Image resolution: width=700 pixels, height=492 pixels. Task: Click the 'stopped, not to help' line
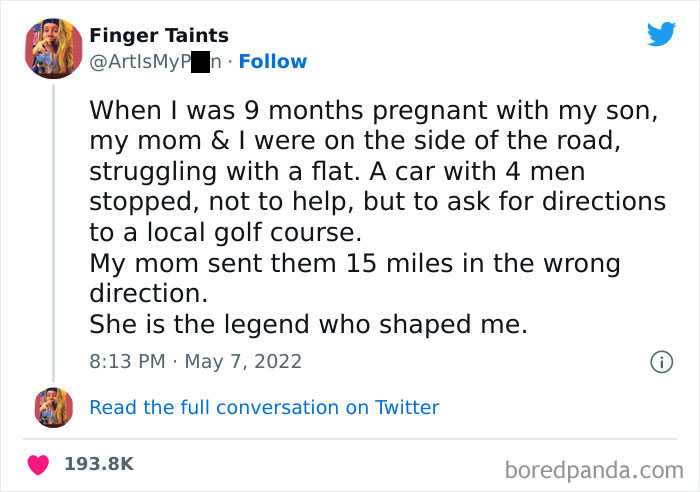point(377,201)
